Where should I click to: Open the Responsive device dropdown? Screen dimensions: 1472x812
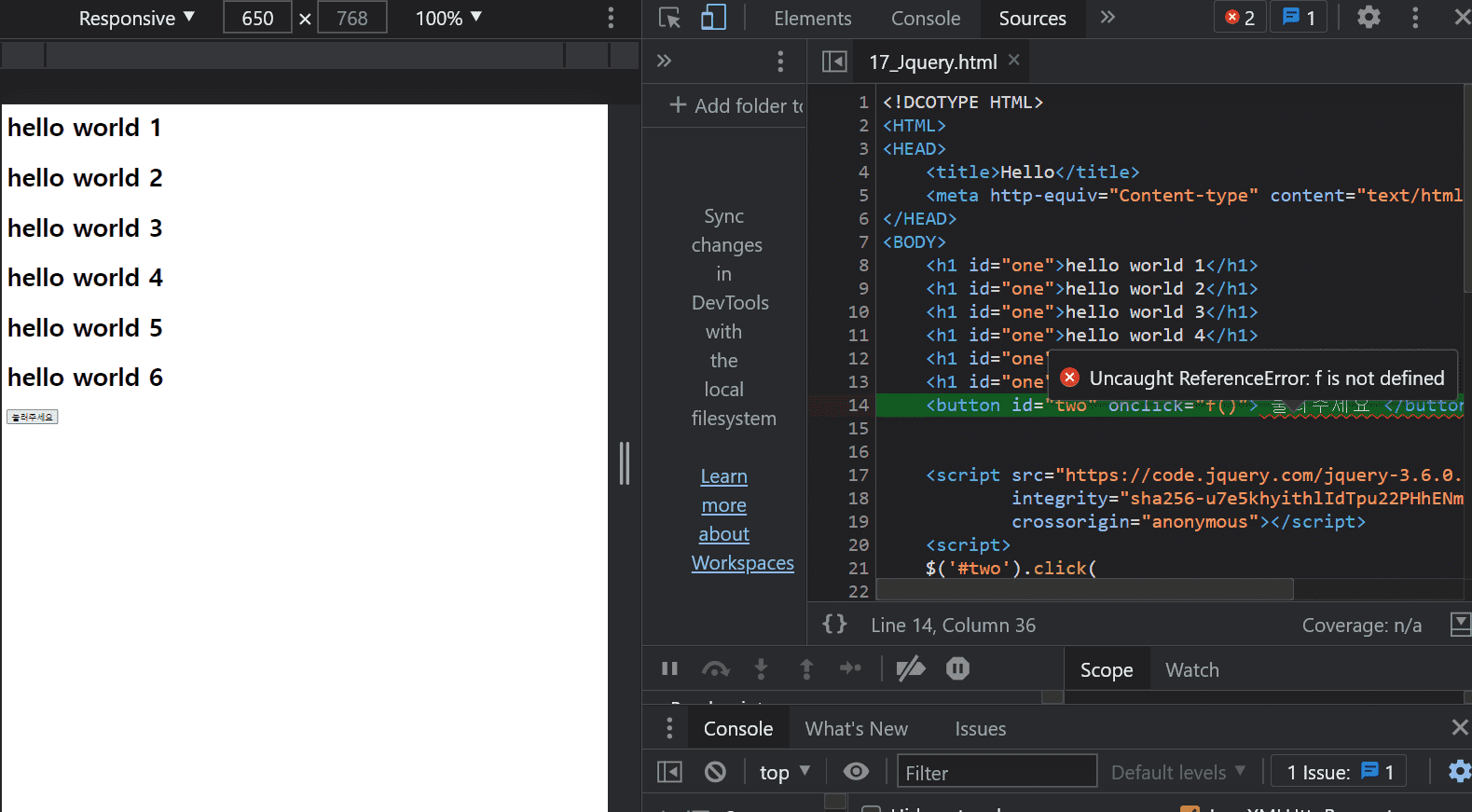pyautogui.click(x=136, y=19)
